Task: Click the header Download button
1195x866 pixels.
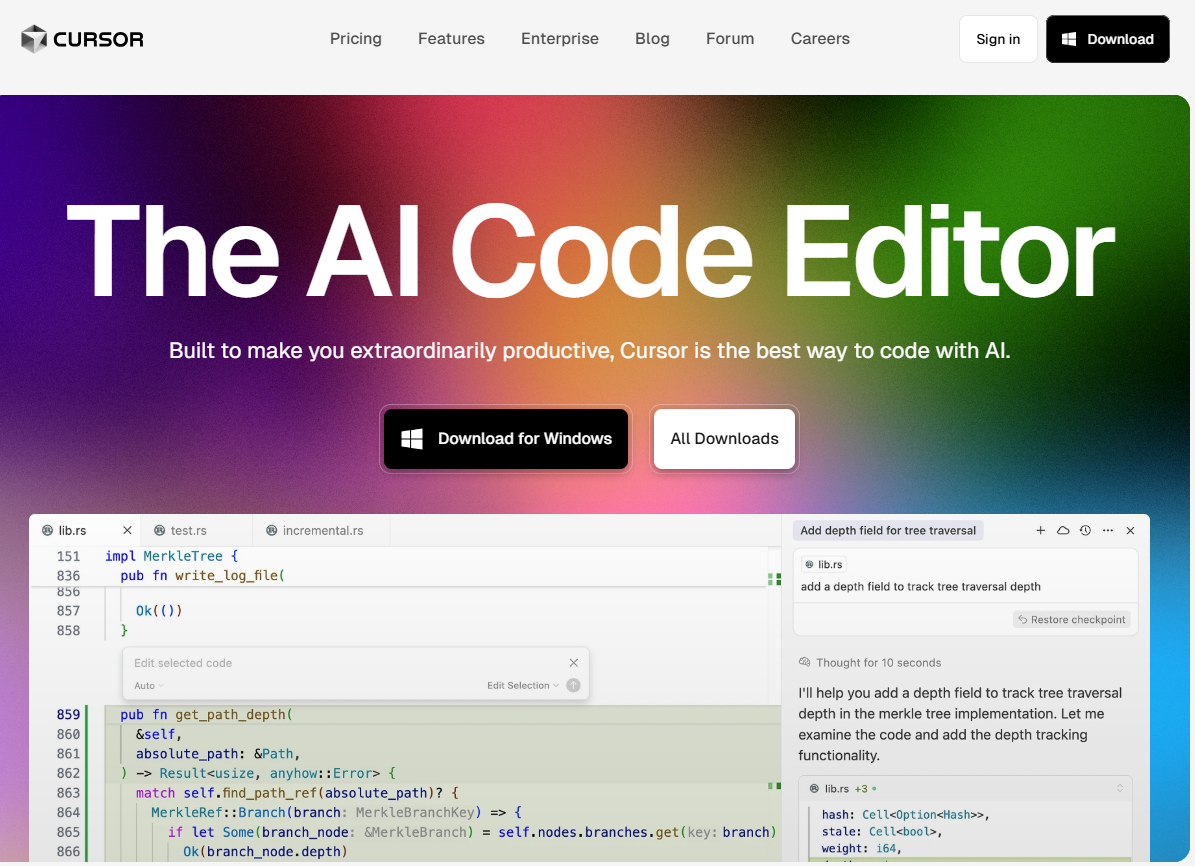Action: point(1108,39)
